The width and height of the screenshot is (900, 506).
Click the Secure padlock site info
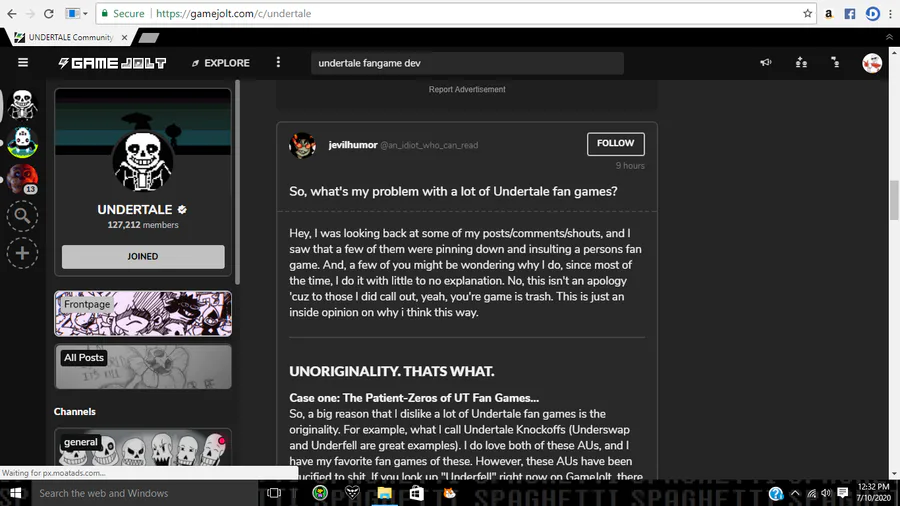(x=123, y=13)
